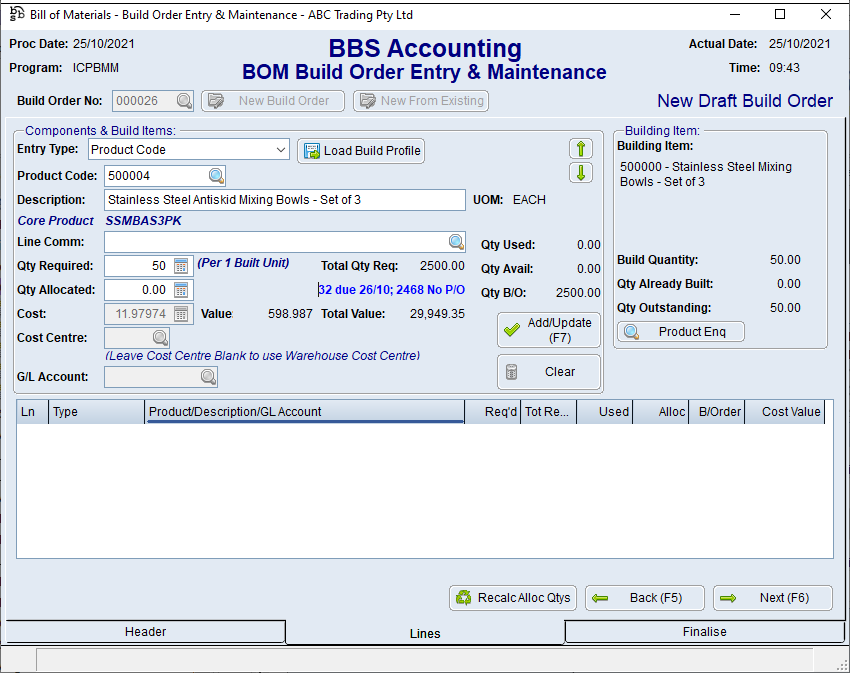Click the Line Comm lookup magnifier icon
The width and height of the screenshot is (850, 673).
click(x=456, y=242)
